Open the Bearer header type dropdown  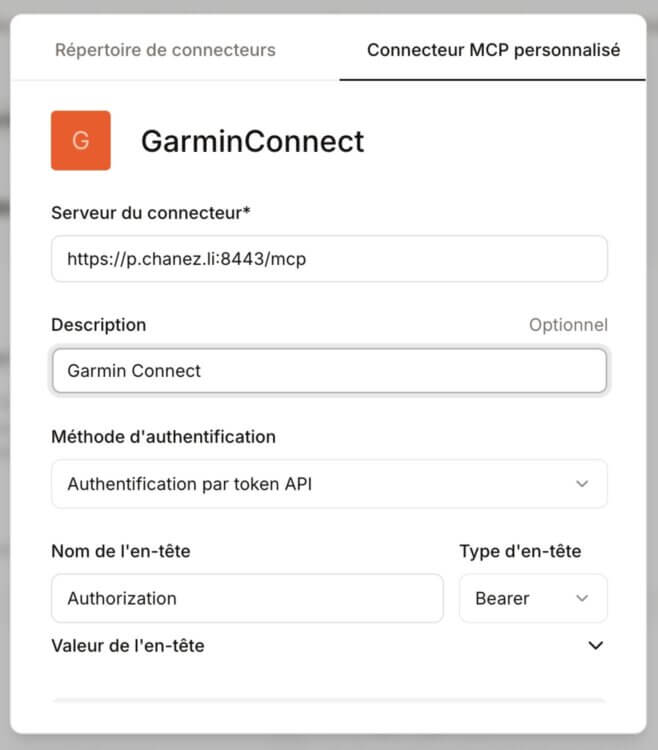(x=533, y=598)
